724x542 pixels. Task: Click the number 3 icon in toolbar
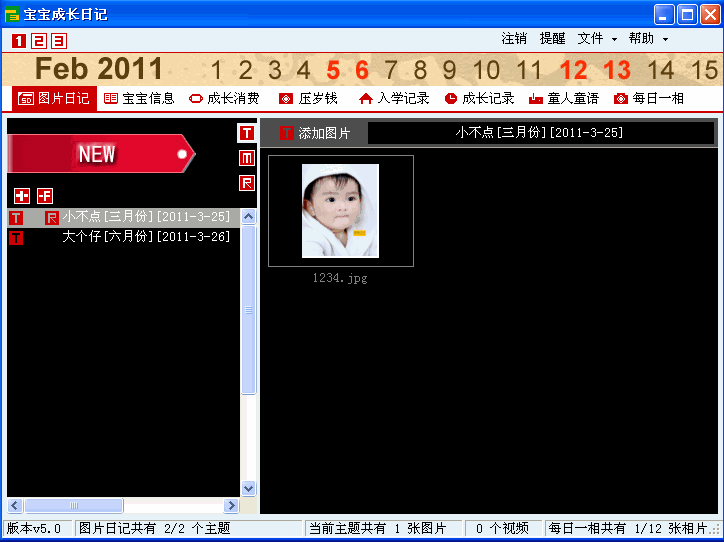[59, 41]
